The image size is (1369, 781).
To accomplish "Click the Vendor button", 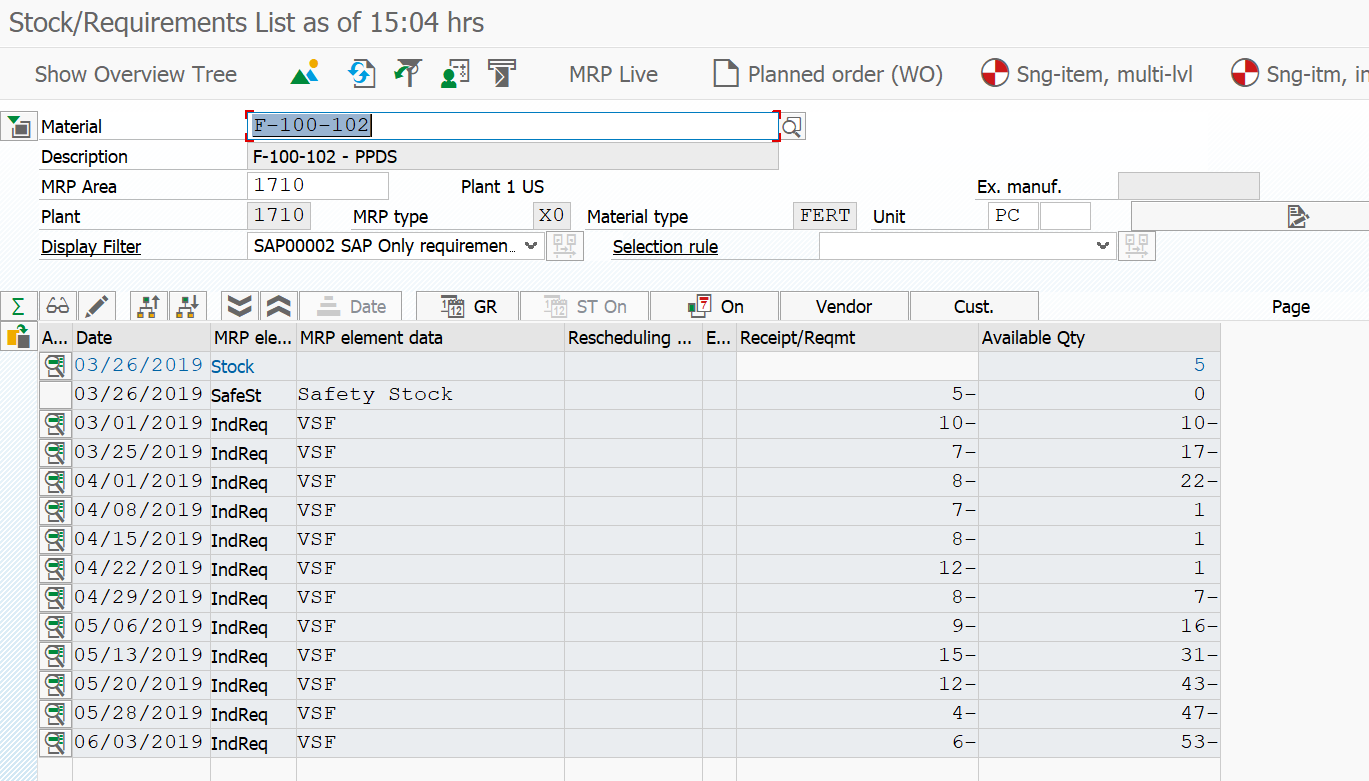I will click(844, 306).
